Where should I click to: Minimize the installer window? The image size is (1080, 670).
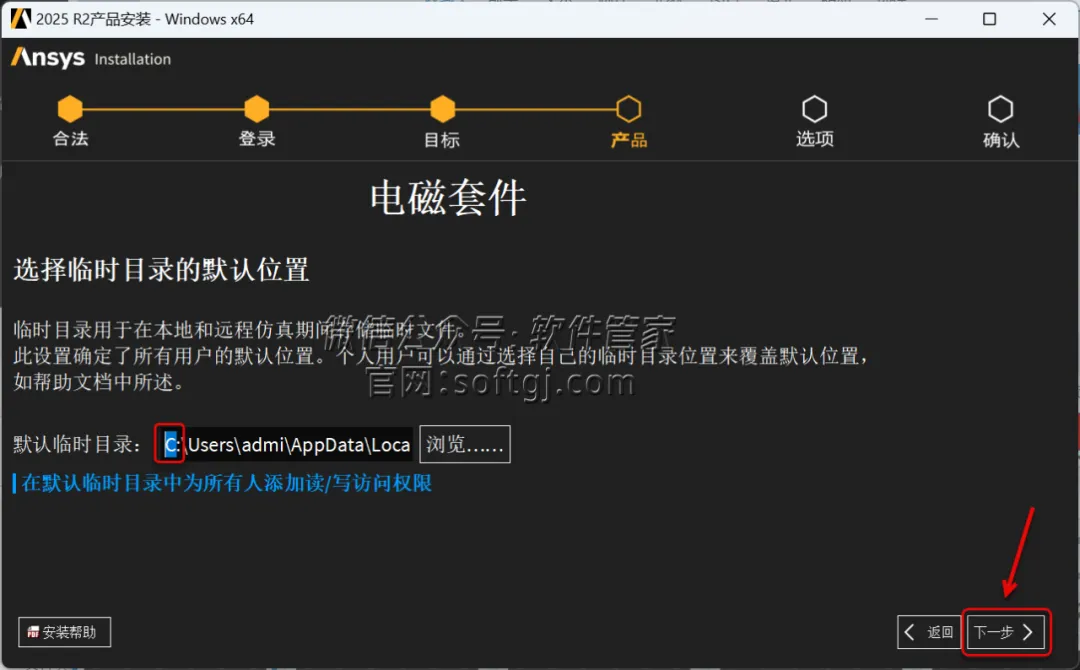point(931,19)
